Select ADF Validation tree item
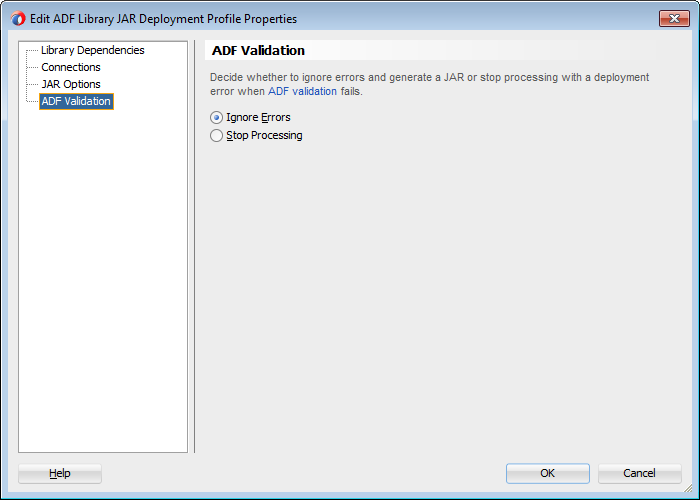The width and height of the screenshot is (700, 500). 76,101
